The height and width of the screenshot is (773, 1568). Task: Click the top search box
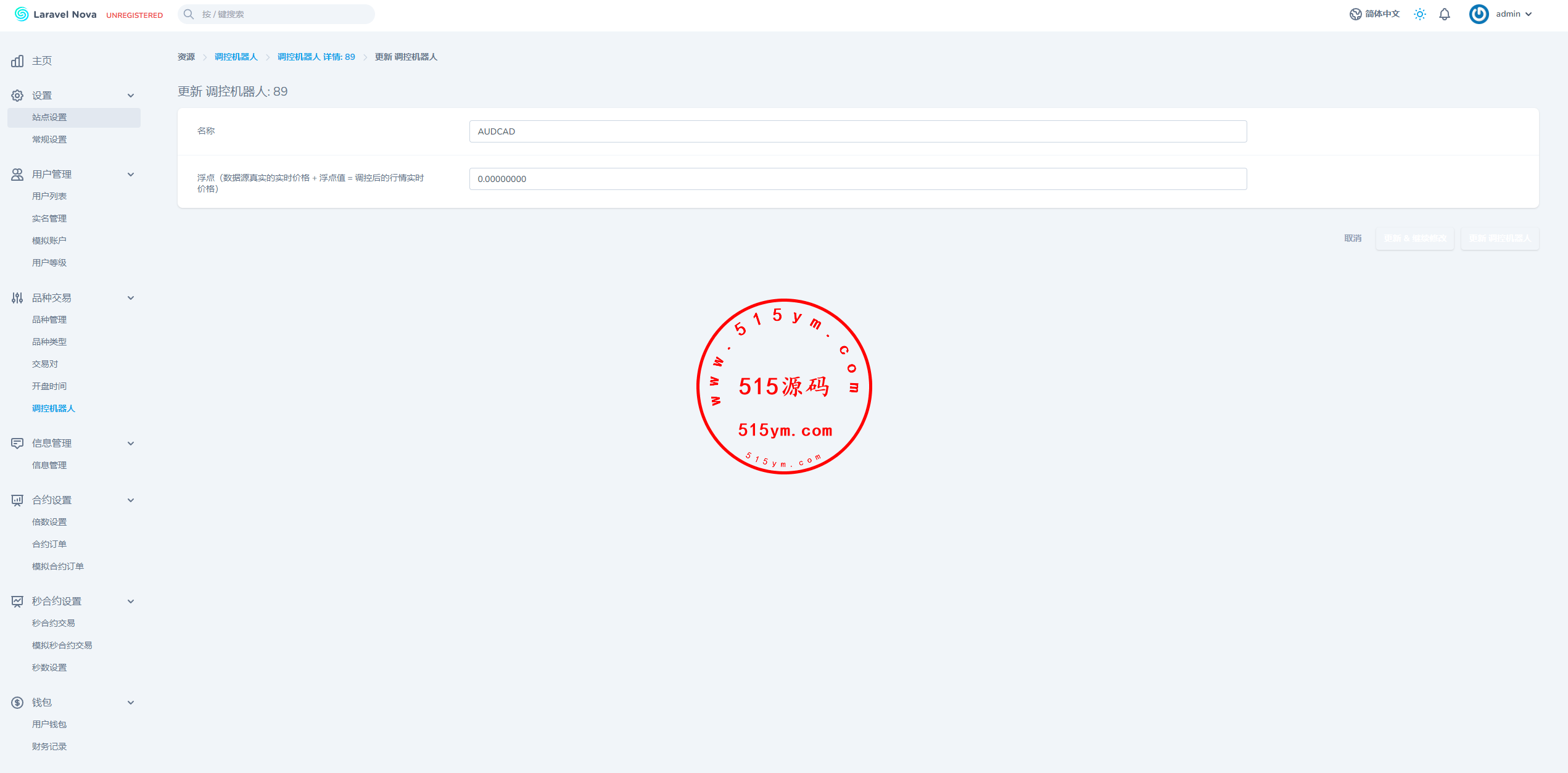[276, 14]
